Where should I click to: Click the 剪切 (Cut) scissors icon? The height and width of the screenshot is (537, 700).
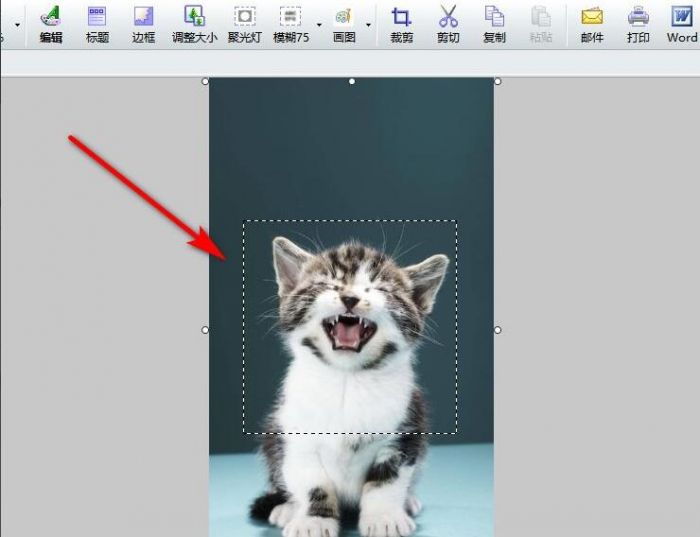tap(448, 23)
